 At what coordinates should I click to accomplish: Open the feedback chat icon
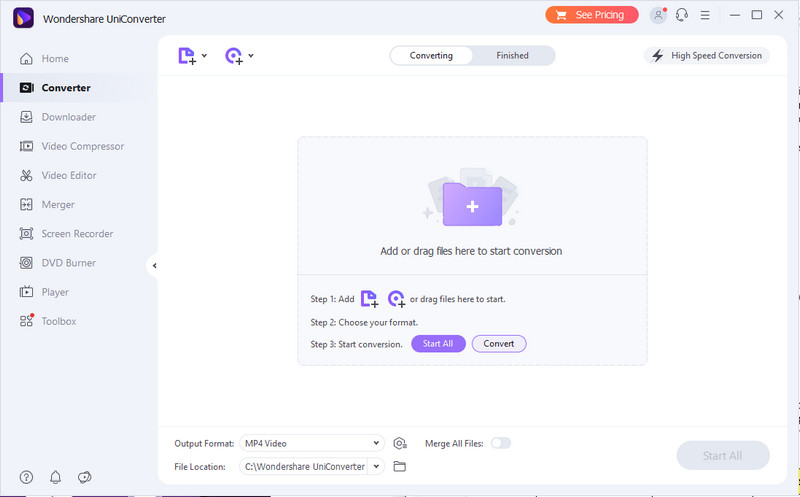85,477
